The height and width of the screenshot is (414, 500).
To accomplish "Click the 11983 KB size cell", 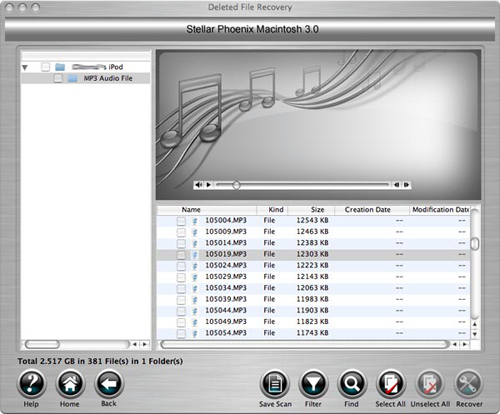I will coord(312,299).
